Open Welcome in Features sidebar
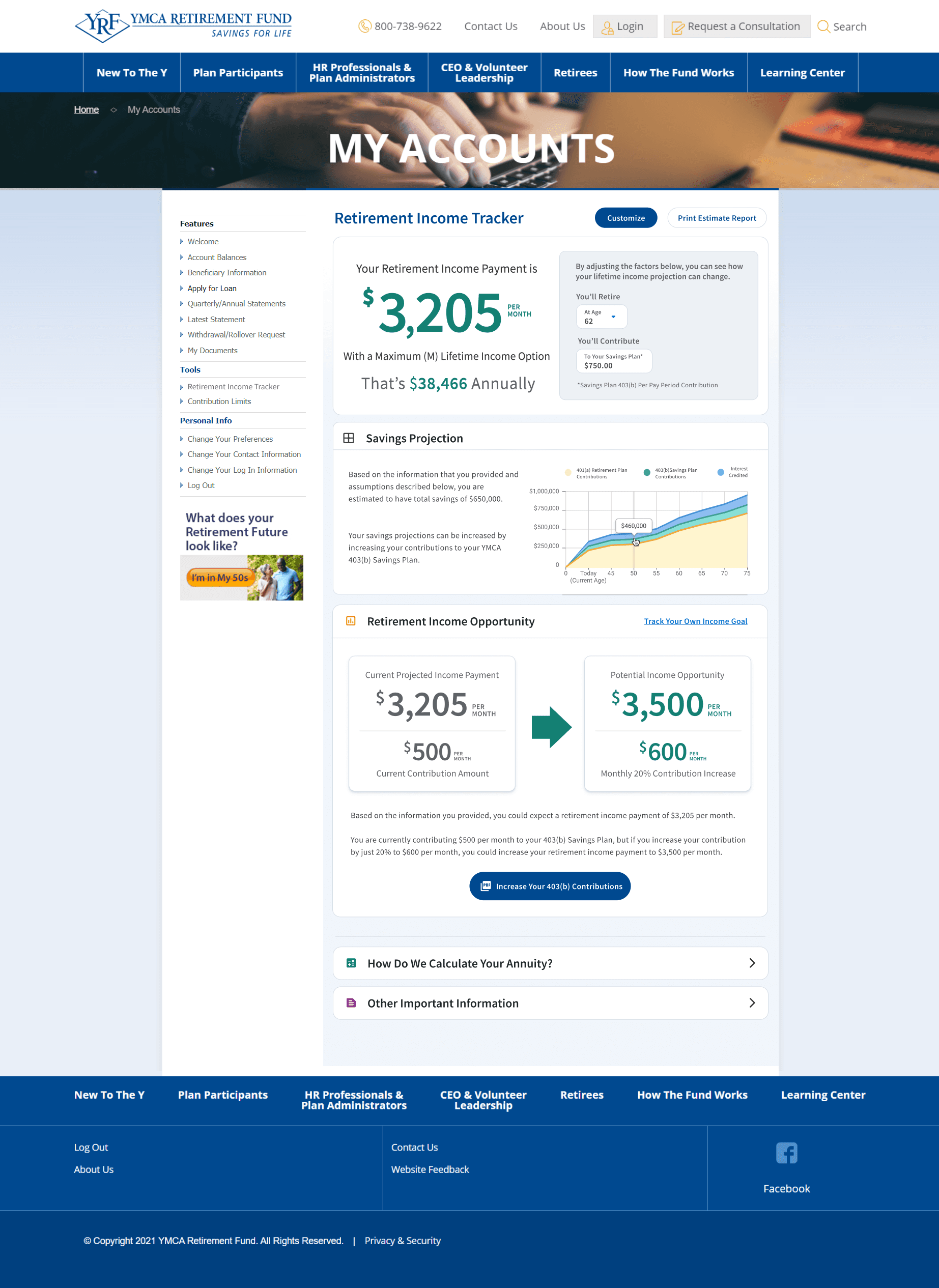Viewport: 939px width, 1288px height. 203,242
